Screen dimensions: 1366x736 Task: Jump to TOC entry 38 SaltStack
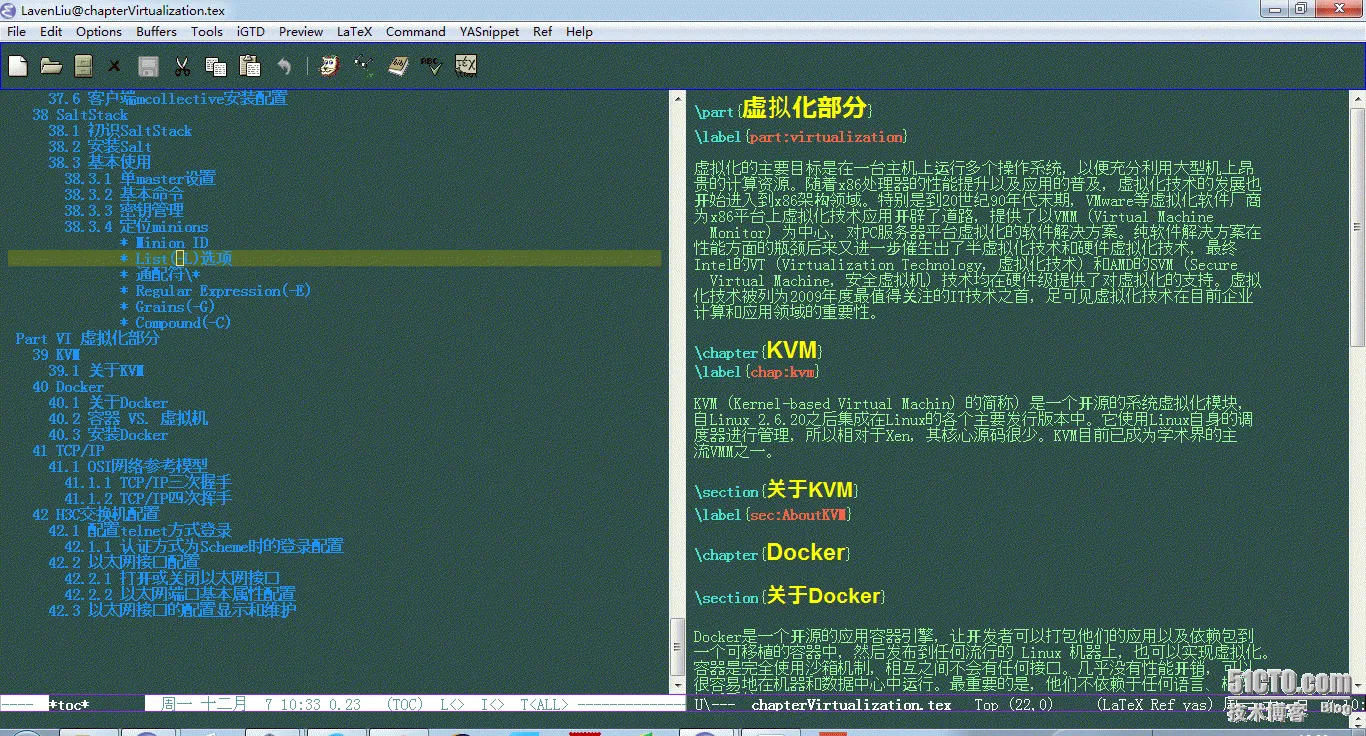(80, 115)
